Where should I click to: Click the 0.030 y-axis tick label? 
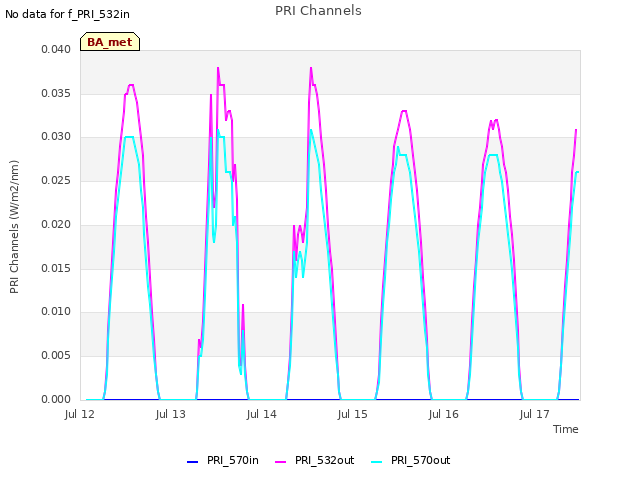tap(56, 136)
